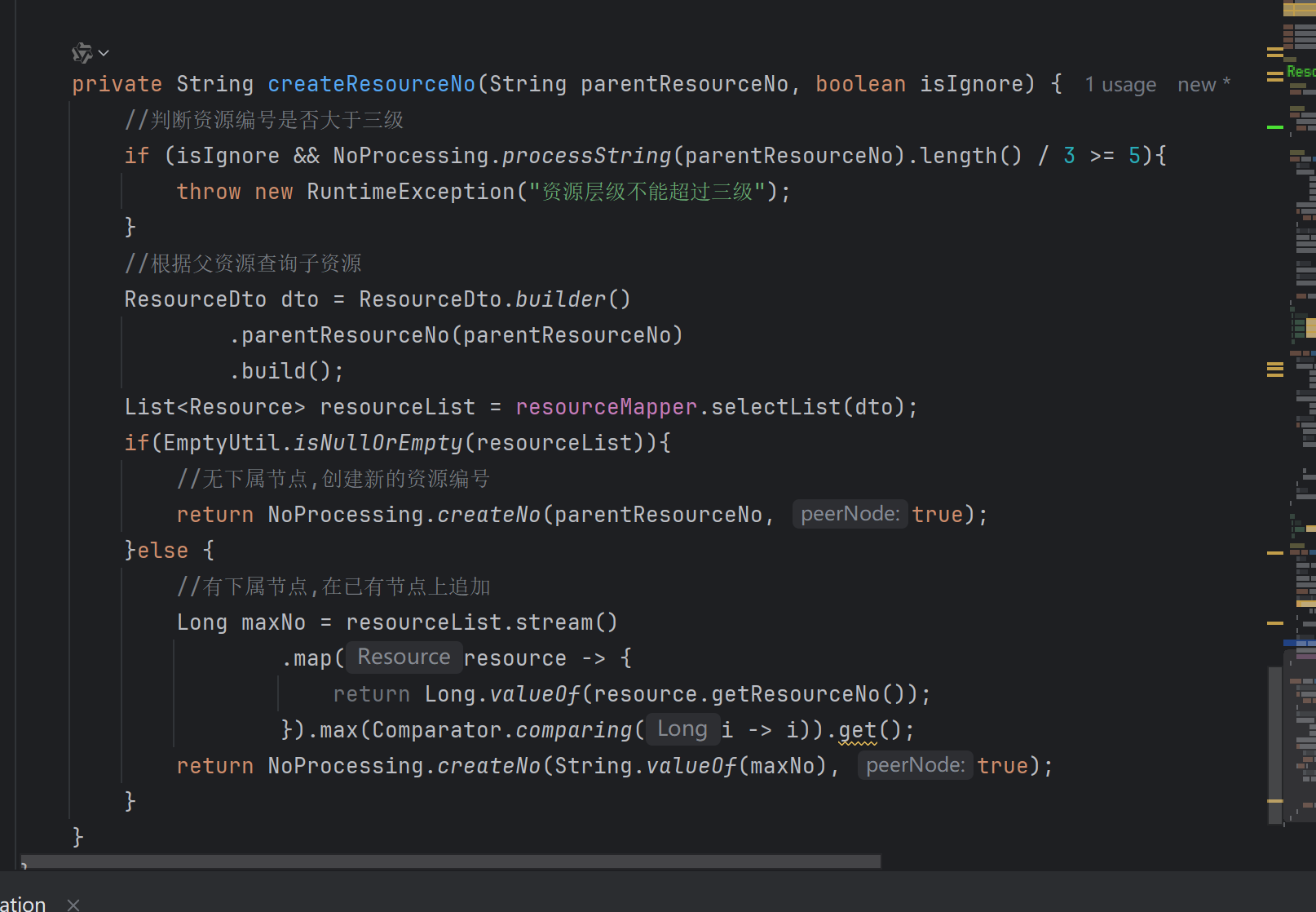The image size is (1316, 912).
Task: Click the 'List<Resource>' type declaration
Action: click(x=215, y=407)
